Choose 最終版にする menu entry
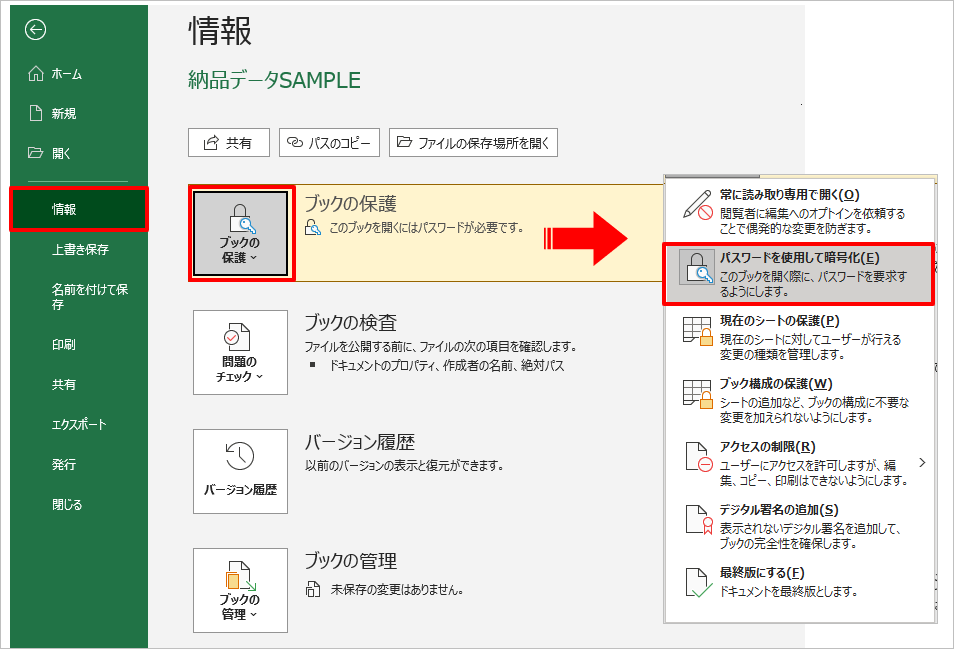 [799, 582]
